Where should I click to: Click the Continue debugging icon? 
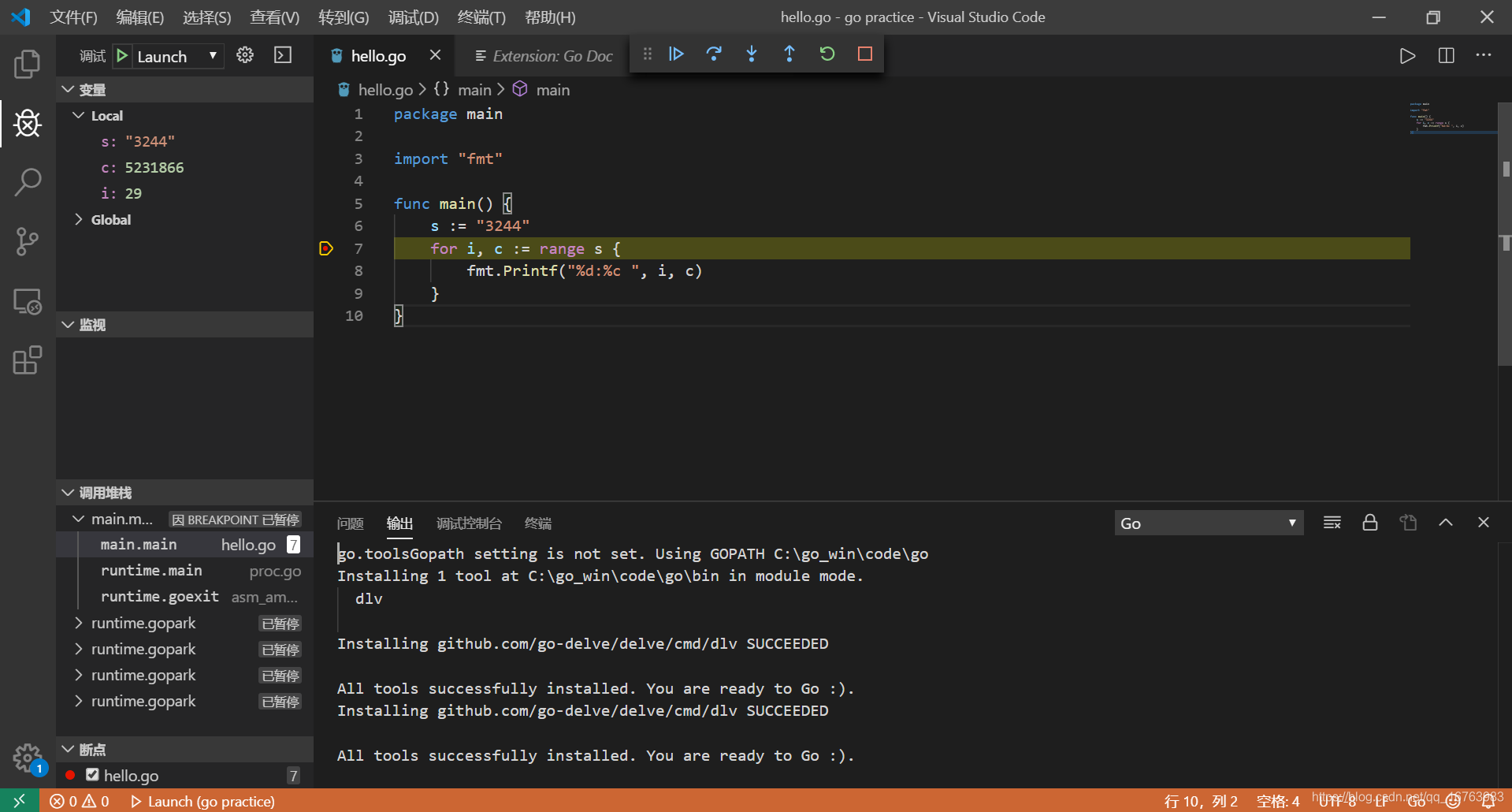click(x=676, y=54)
